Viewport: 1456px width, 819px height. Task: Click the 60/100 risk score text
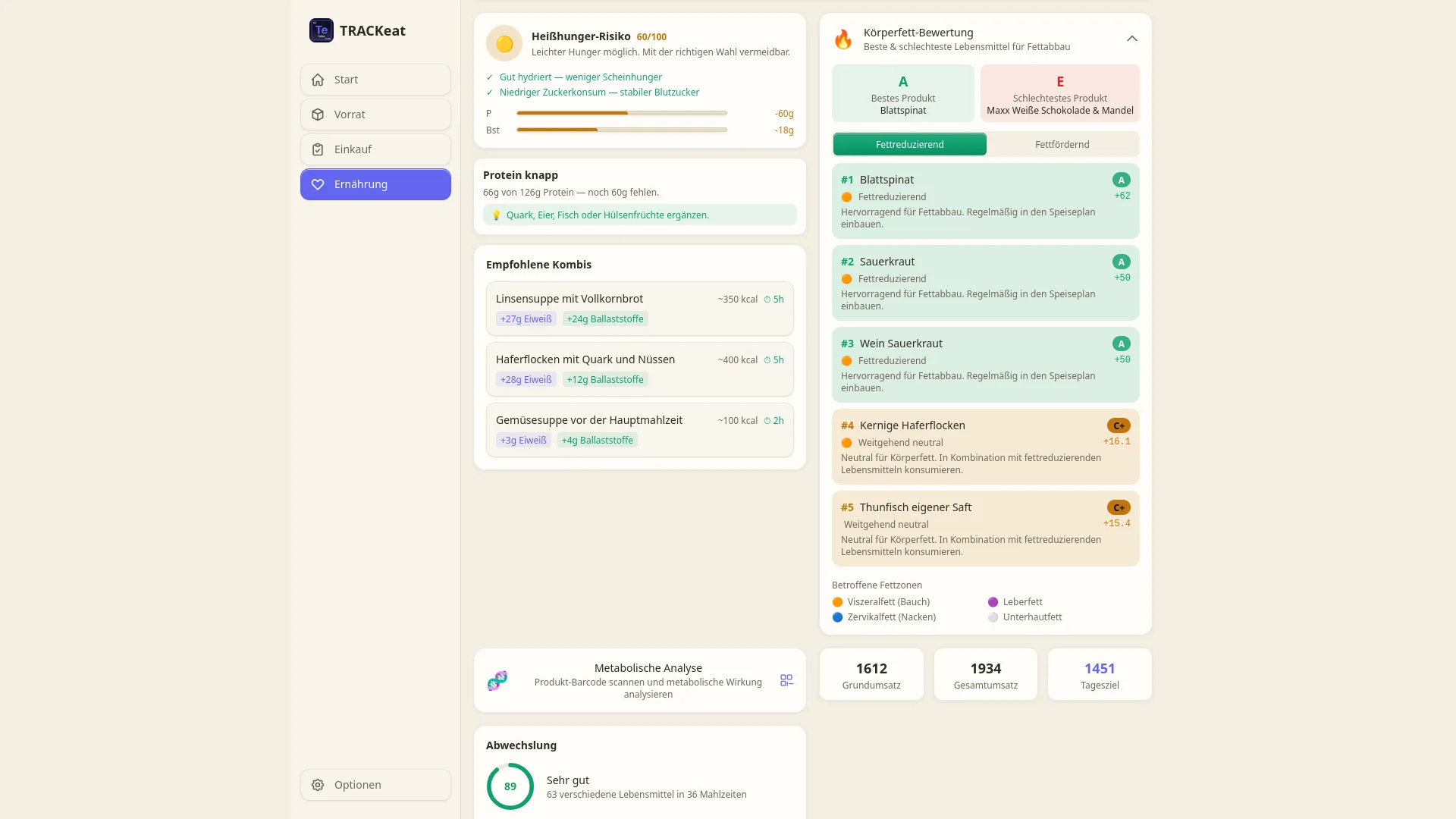pyautogui.click(x=651, y=37)
